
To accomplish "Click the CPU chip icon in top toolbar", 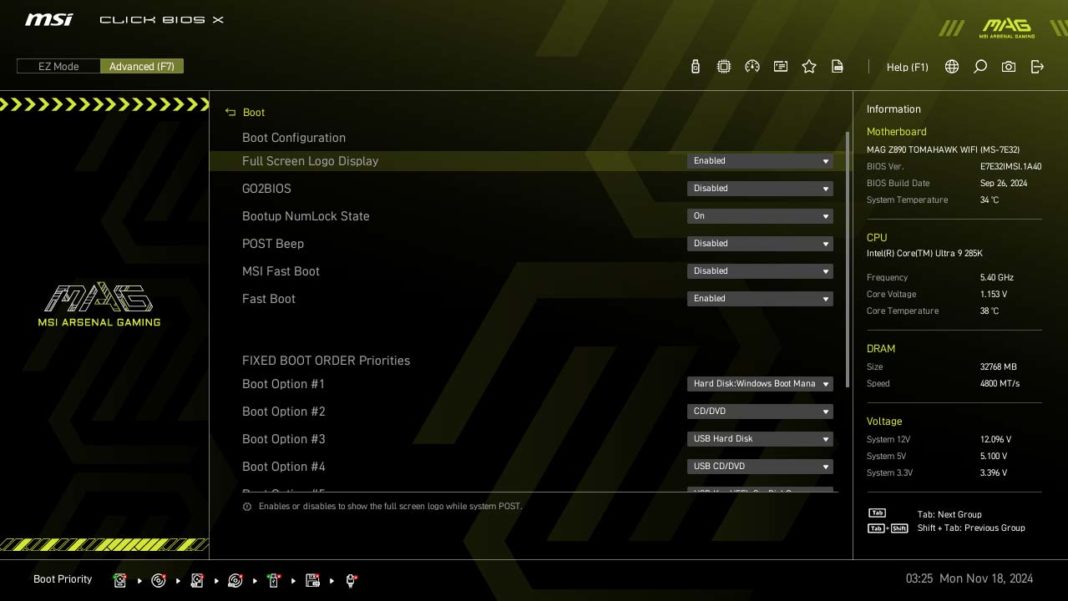I will point(723,65).
